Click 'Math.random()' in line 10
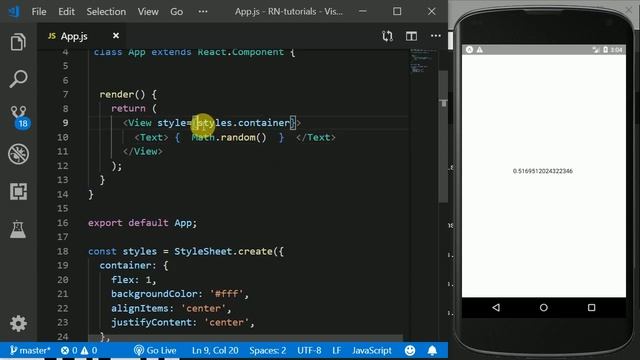Viewport: 640px width, 360px height. pyautogui.click(x=229, y=137)
